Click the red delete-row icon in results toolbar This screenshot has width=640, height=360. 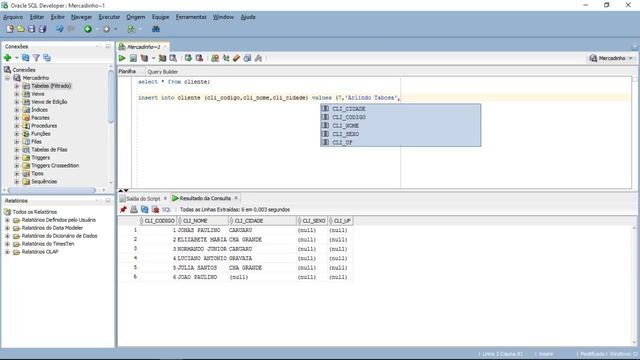(155, 209)
